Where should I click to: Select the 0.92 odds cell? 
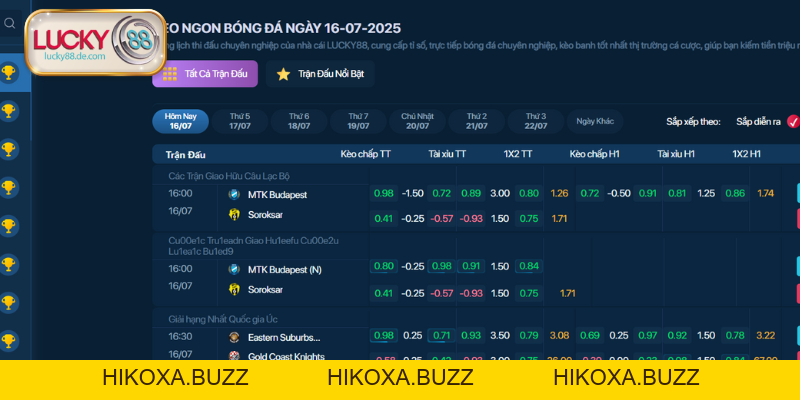tap(677, 335)
